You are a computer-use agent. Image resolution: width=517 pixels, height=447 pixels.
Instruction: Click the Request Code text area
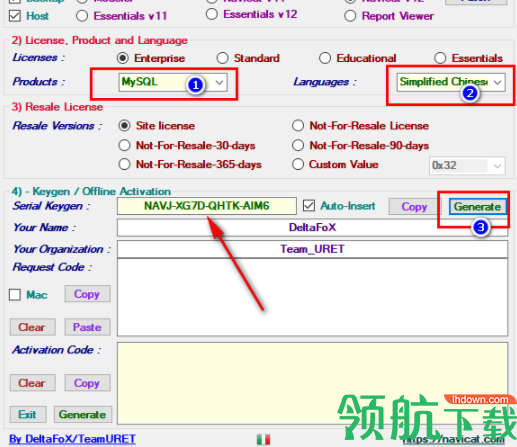[x=312, y=297]
